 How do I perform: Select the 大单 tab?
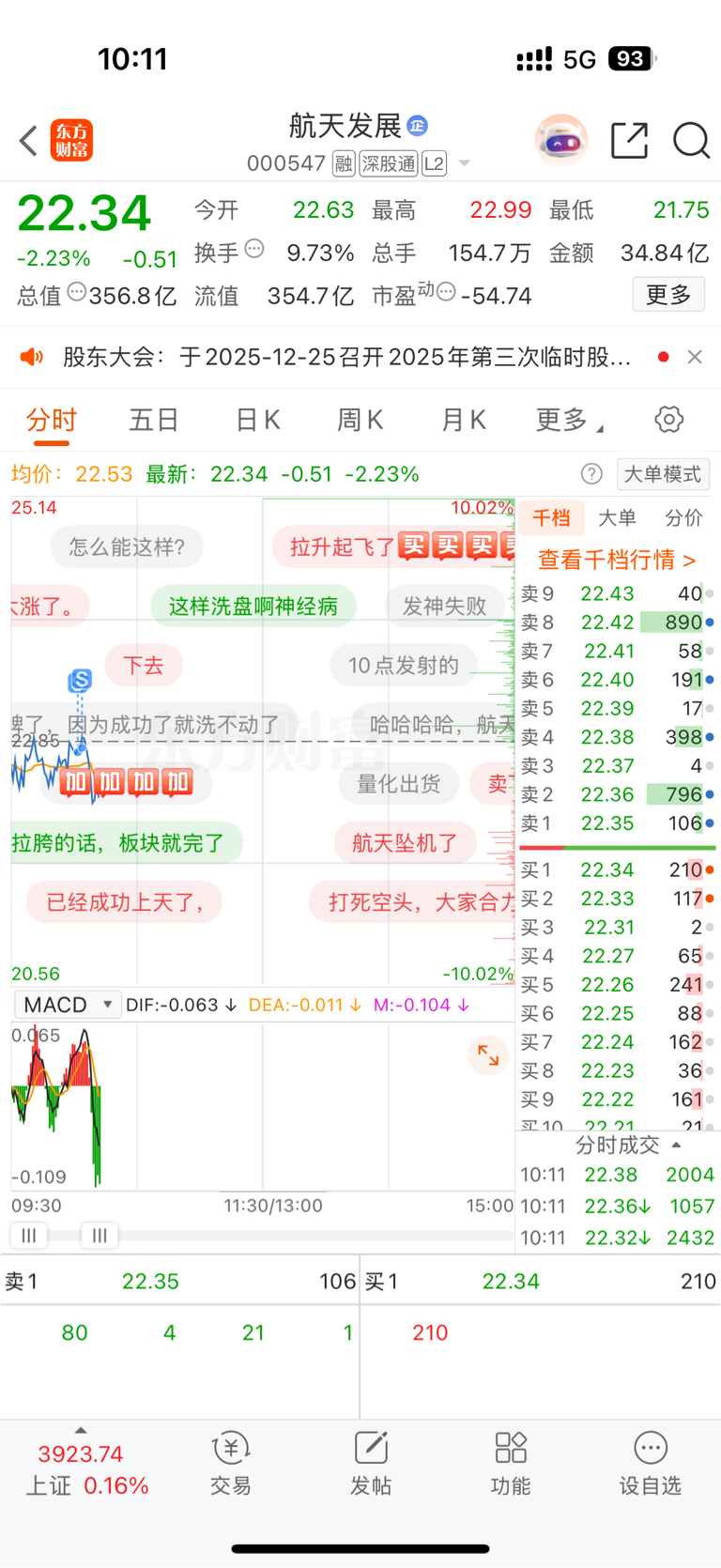617,517
